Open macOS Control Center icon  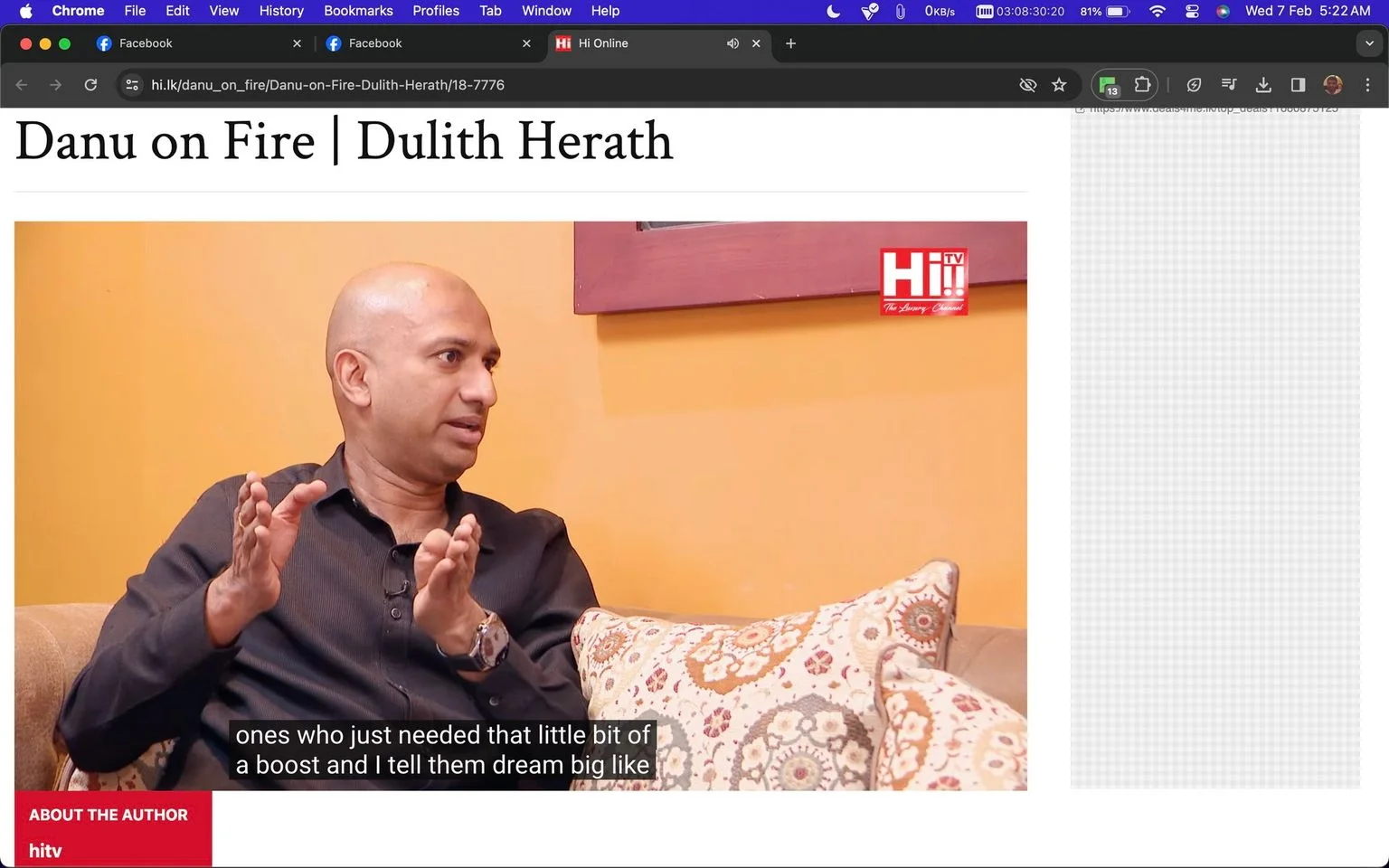point(1192,11)
